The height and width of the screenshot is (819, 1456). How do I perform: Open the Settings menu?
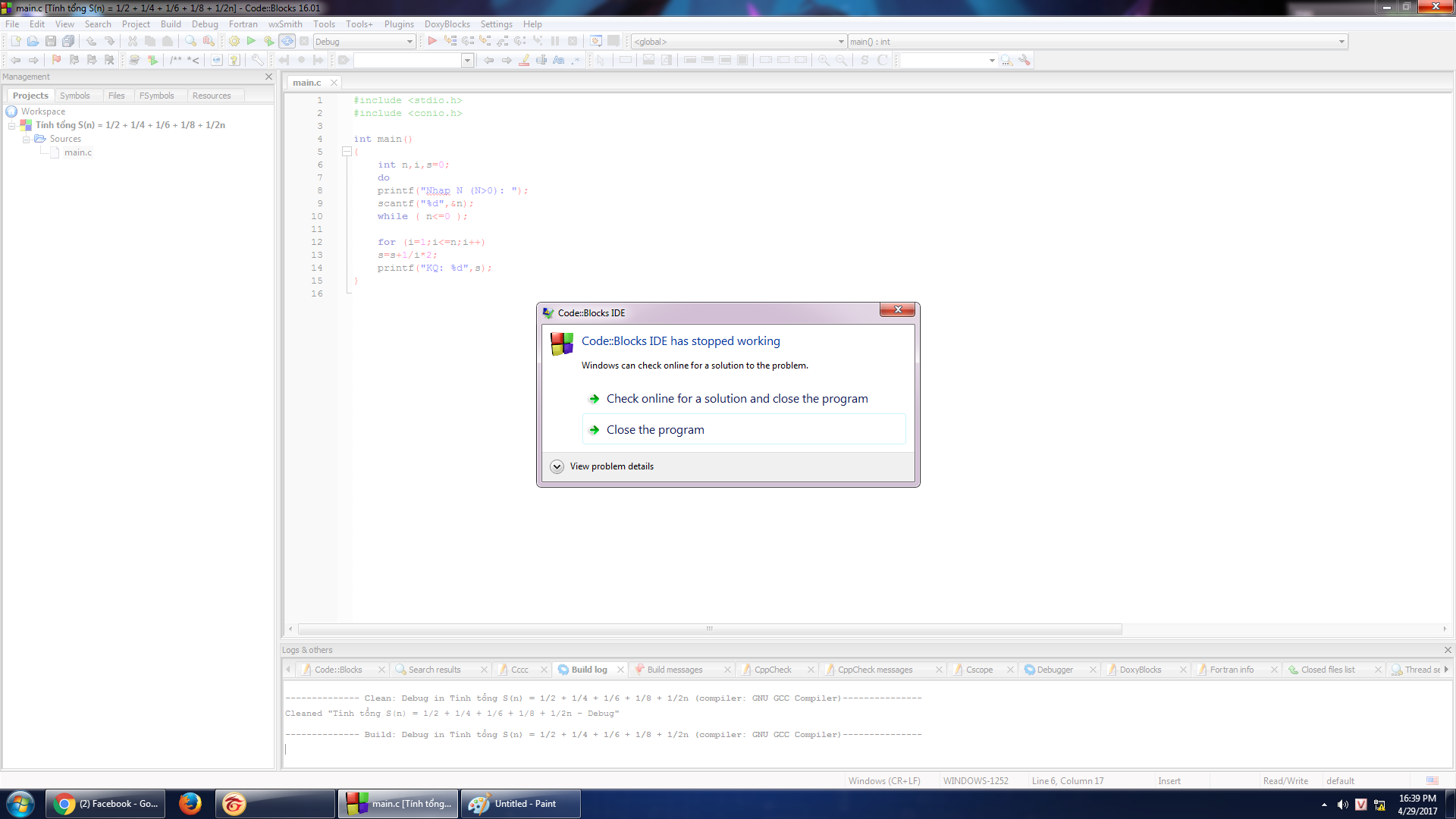(x=496, y=24)
